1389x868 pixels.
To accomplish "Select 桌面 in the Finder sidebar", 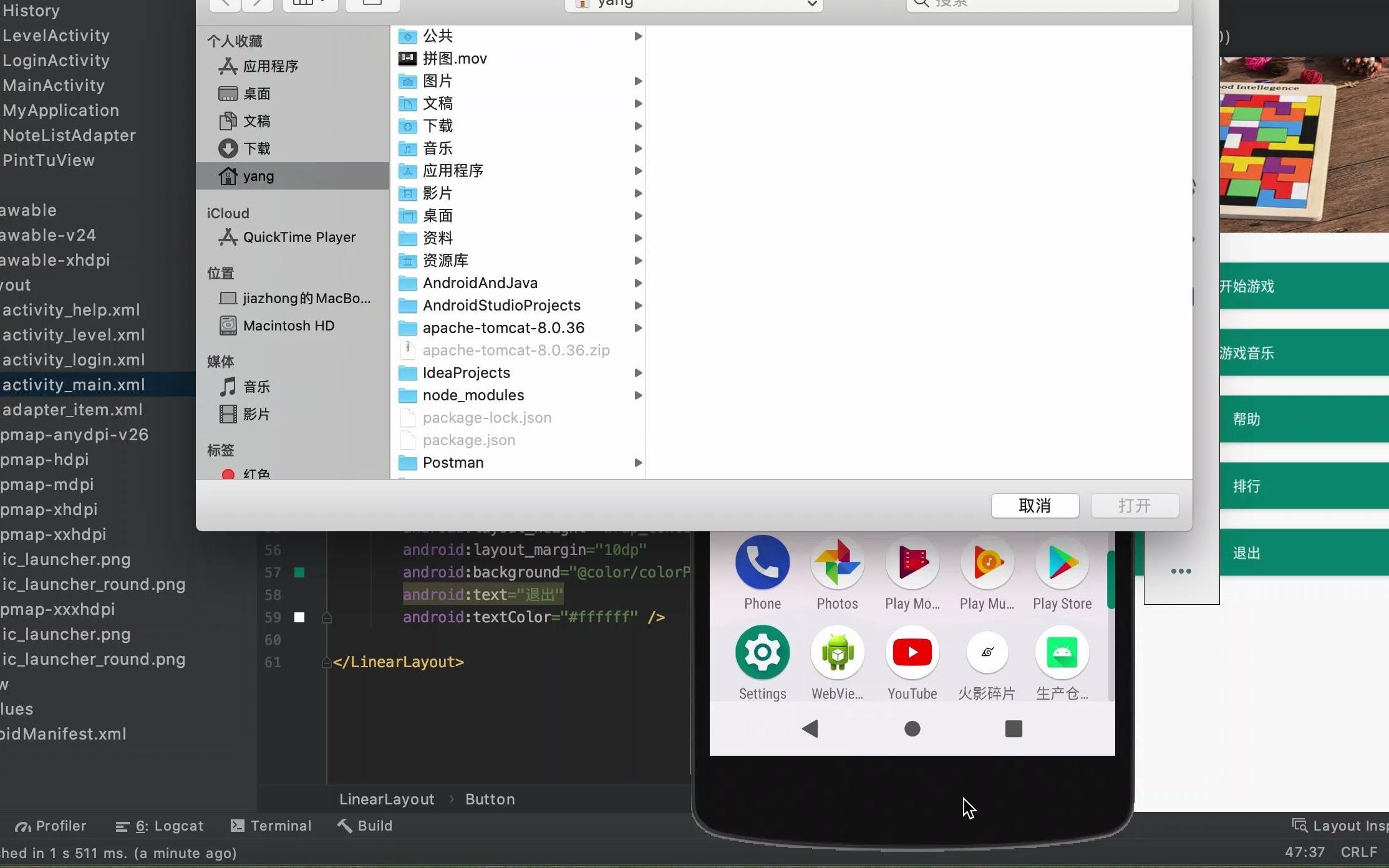I will coord(256,94).
